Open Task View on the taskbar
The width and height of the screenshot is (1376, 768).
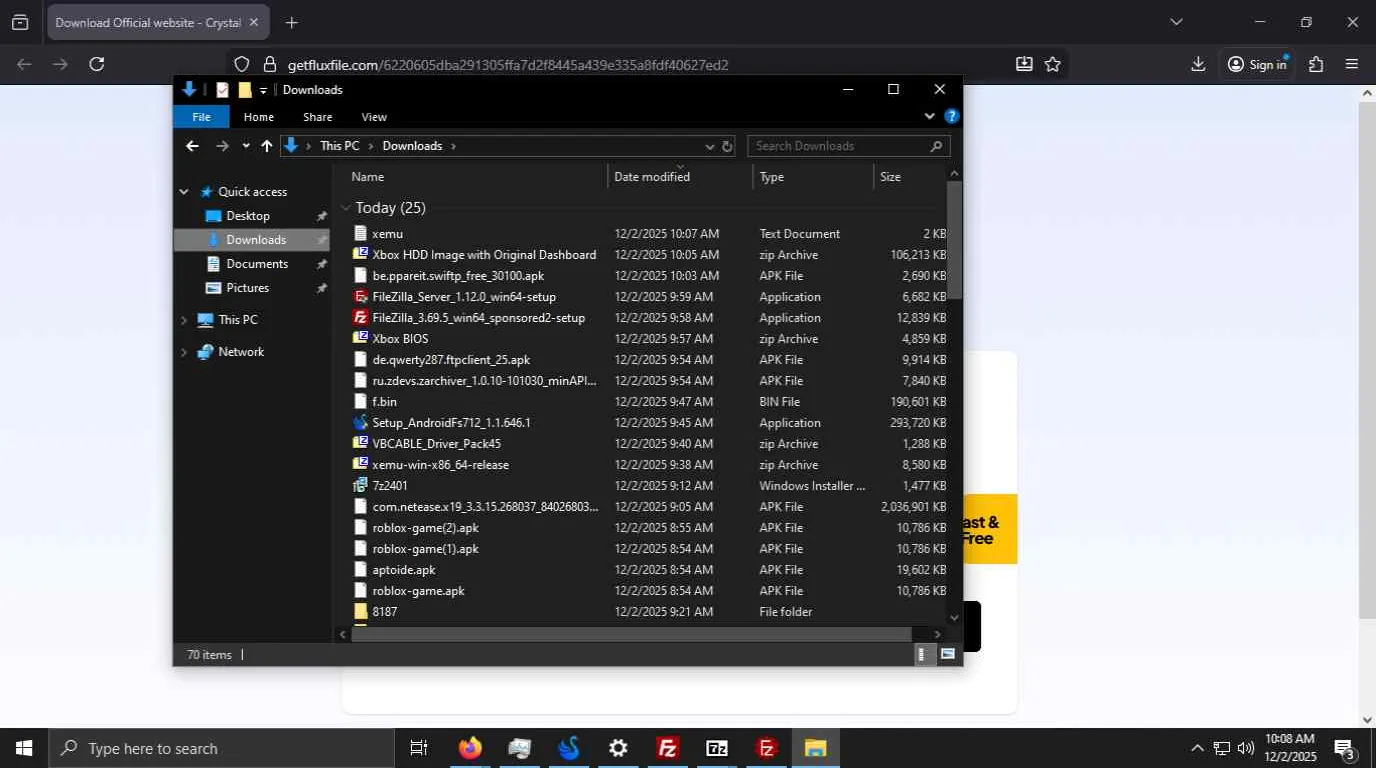(x=419, y=748)
